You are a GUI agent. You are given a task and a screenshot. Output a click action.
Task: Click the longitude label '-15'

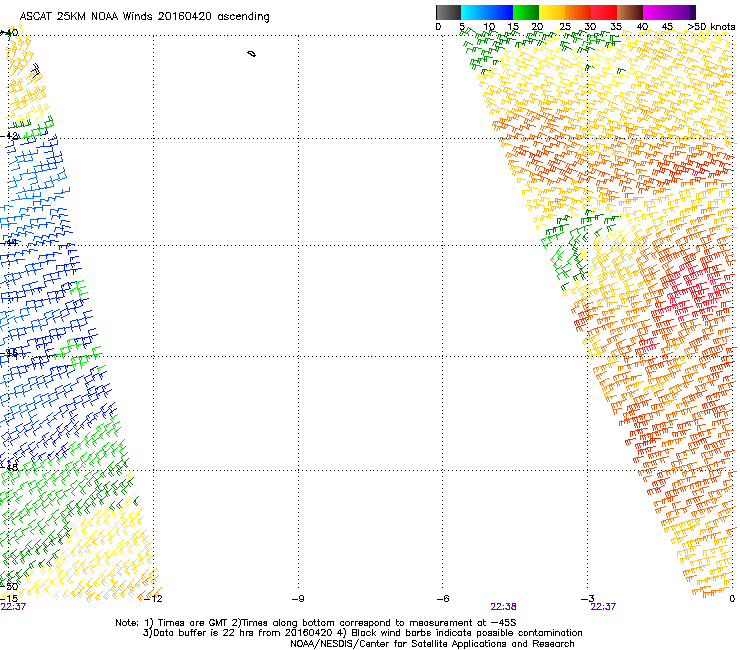point(9,599)
